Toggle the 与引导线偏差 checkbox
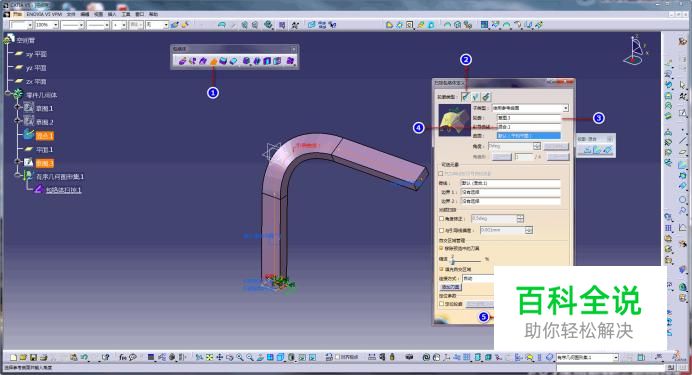Image resolution: width=692 pixels, height=375 pixels. pos(442,230)
